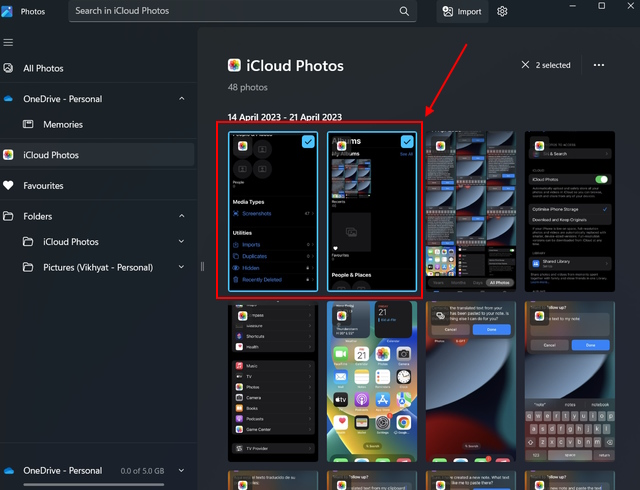Open the hamburger navigation menu
640x490 pixels.
pos(8,42)
